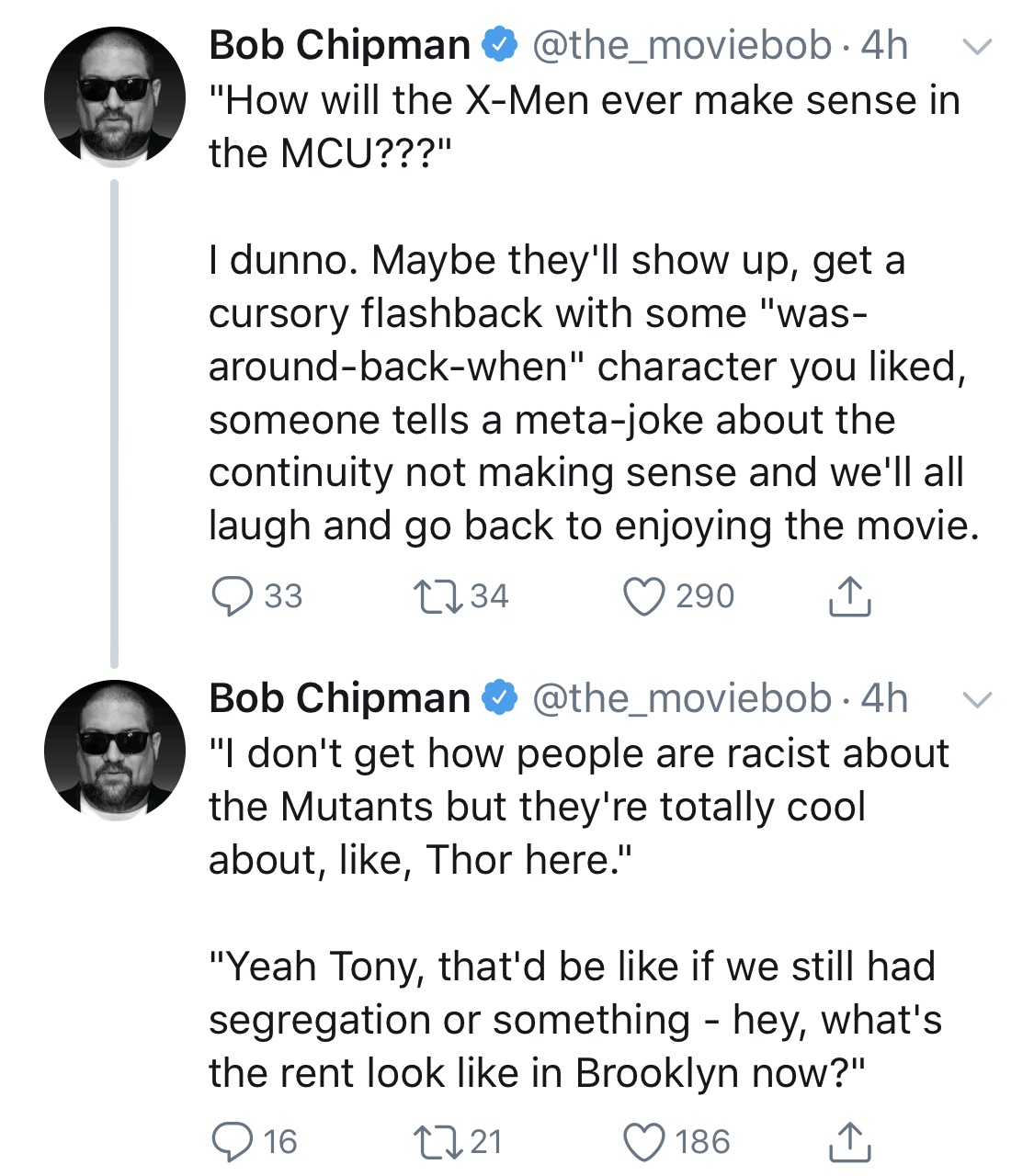This screenshot has height=1176, width=1034.
Task: Expand the second tweet's options chevron
Action: pyautogui.click(x=976, y=700)
